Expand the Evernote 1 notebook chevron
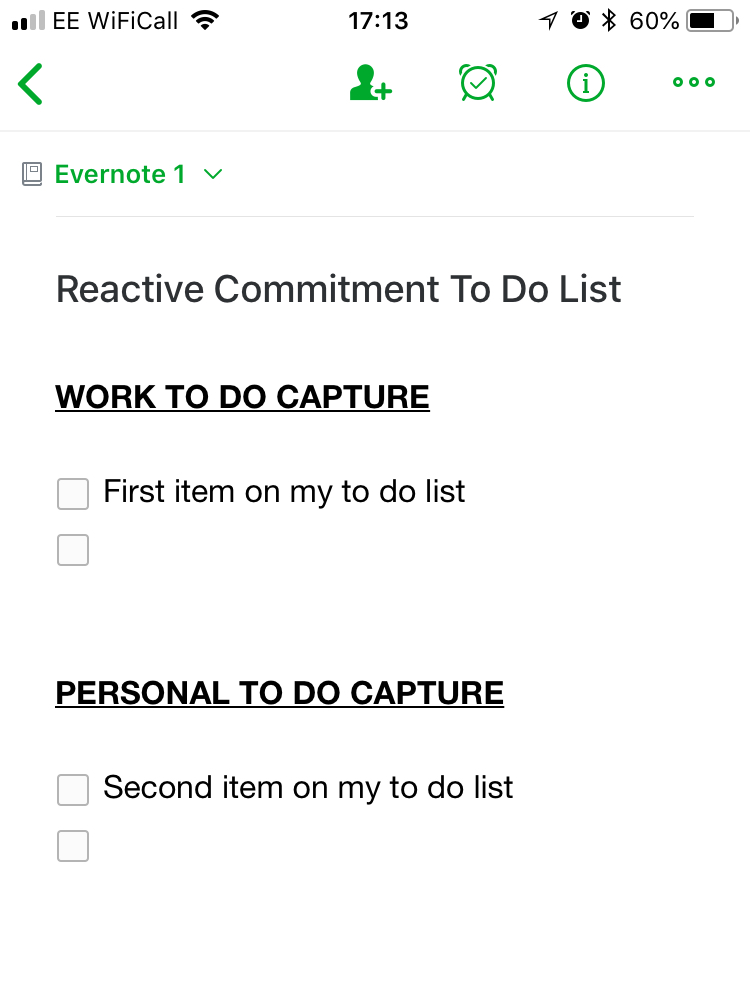Image resolution: width=750 pixels, height=987 pixels. tap(213, 174)
